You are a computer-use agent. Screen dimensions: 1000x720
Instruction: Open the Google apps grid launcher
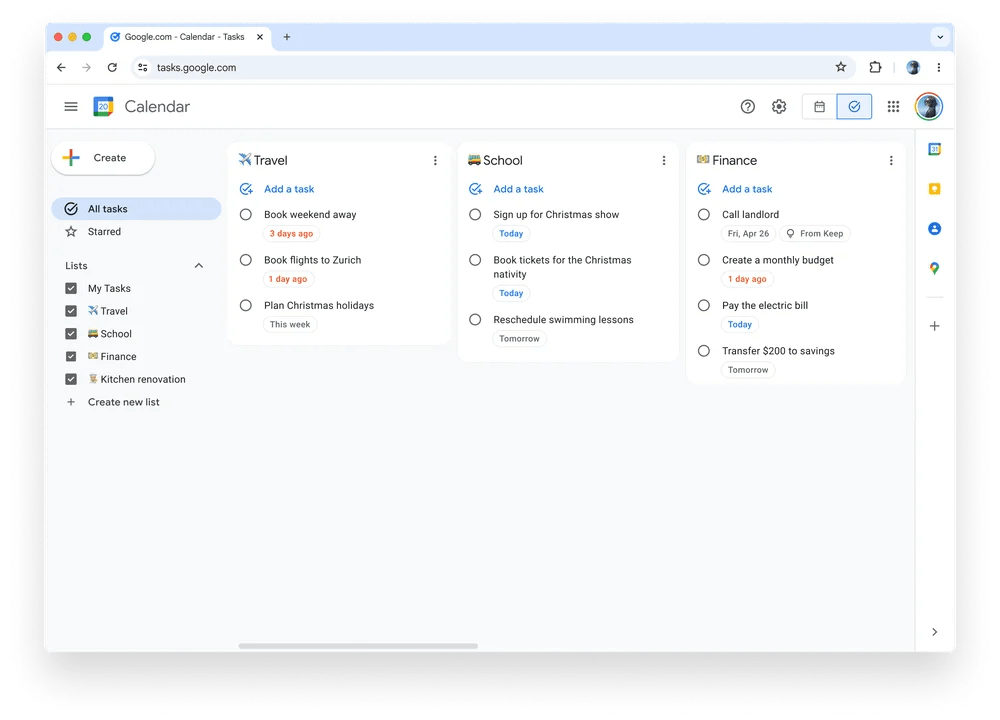click(x=893, y=106)
